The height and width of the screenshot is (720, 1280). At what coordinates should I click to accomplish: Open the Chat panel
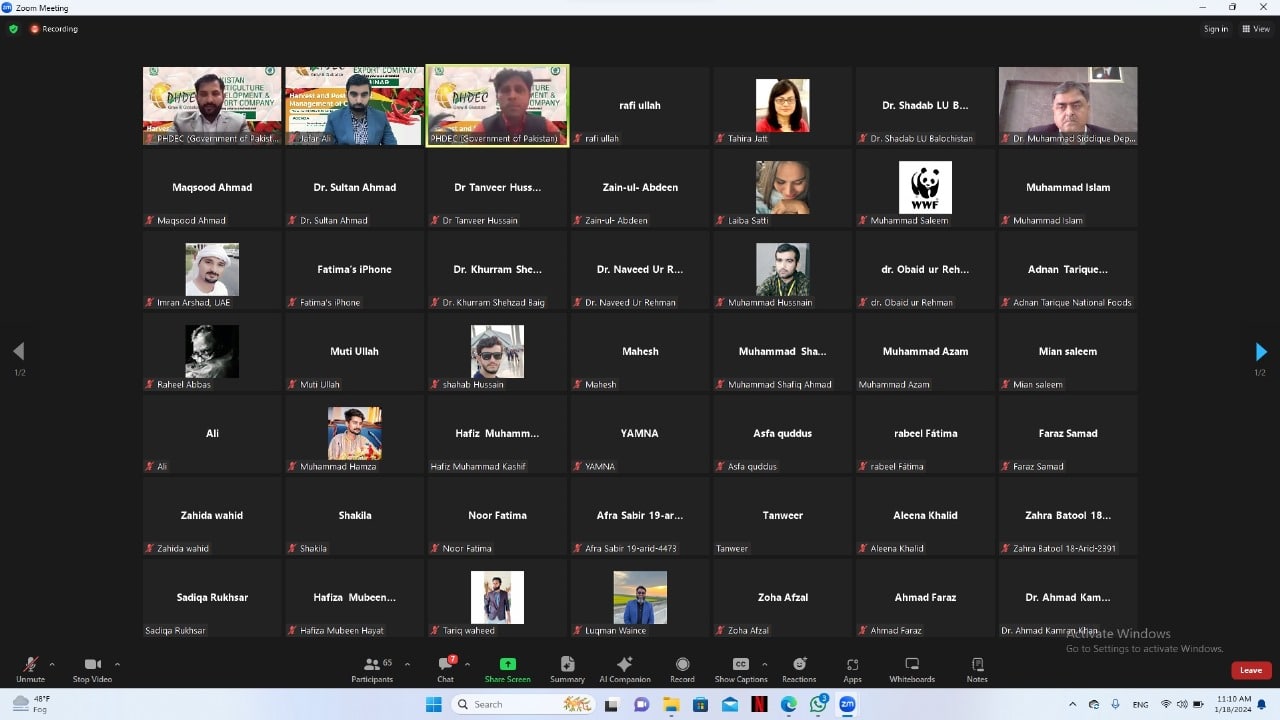point(445,669)
